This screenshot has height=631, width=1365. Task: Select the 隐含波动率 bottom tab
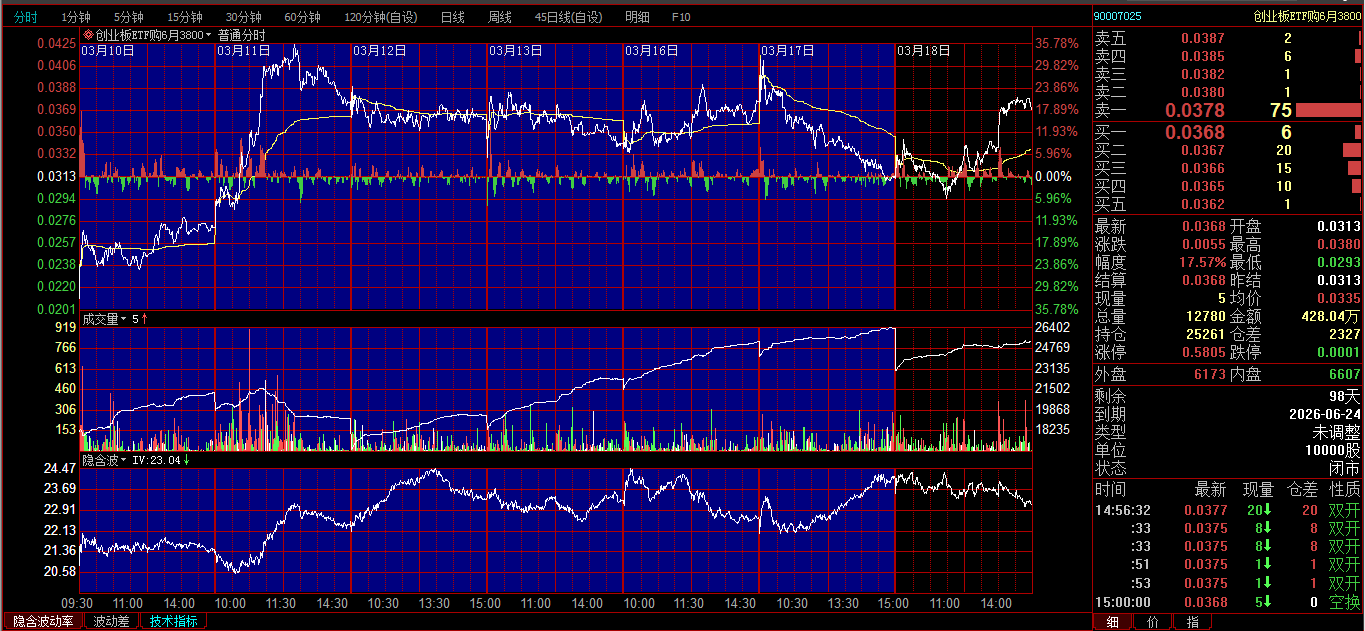[43, 621]
